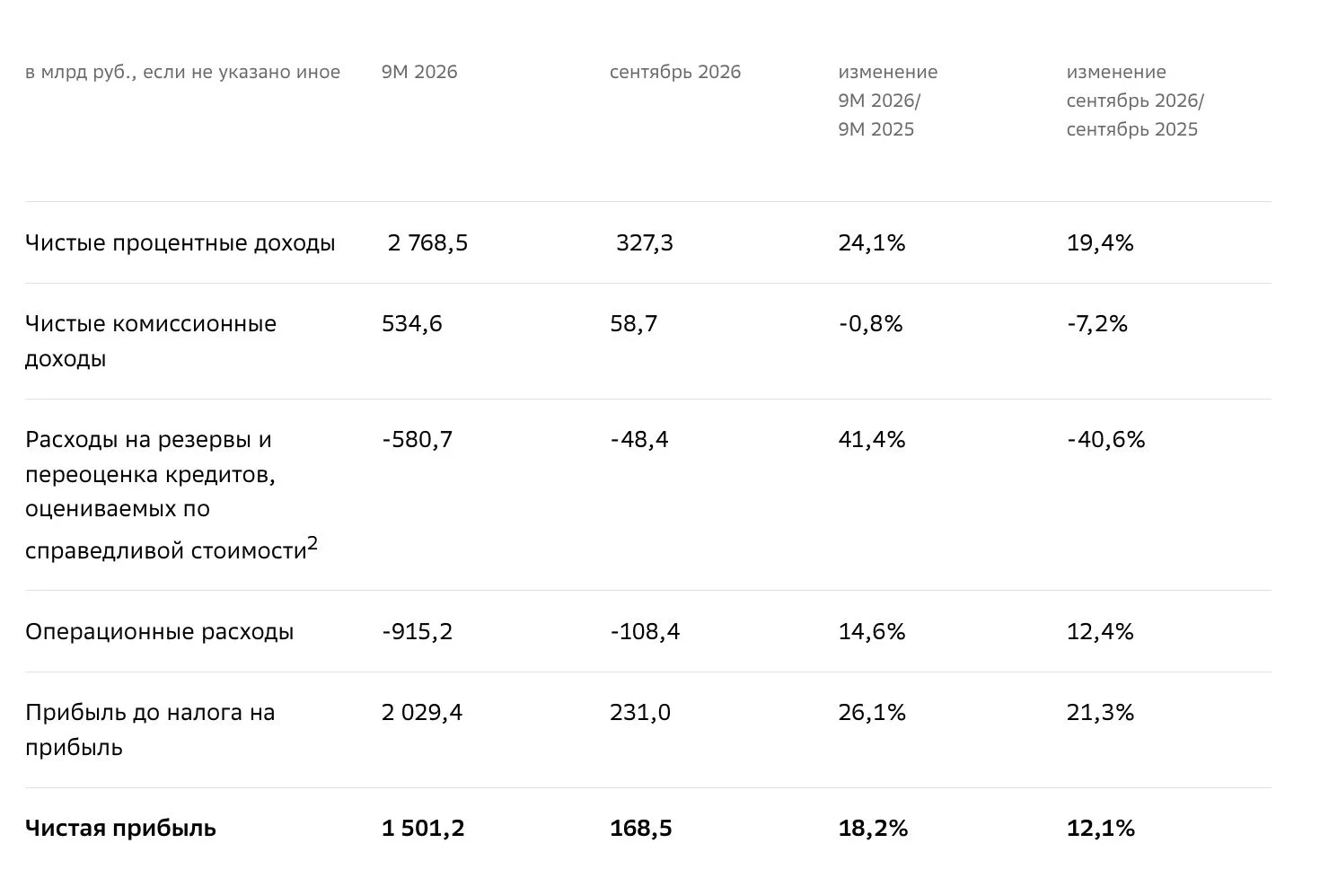Select the 2 029,4 pre-tax profit value
Image resolution: width=1320 pixels, height=896 pixels.
422,713
